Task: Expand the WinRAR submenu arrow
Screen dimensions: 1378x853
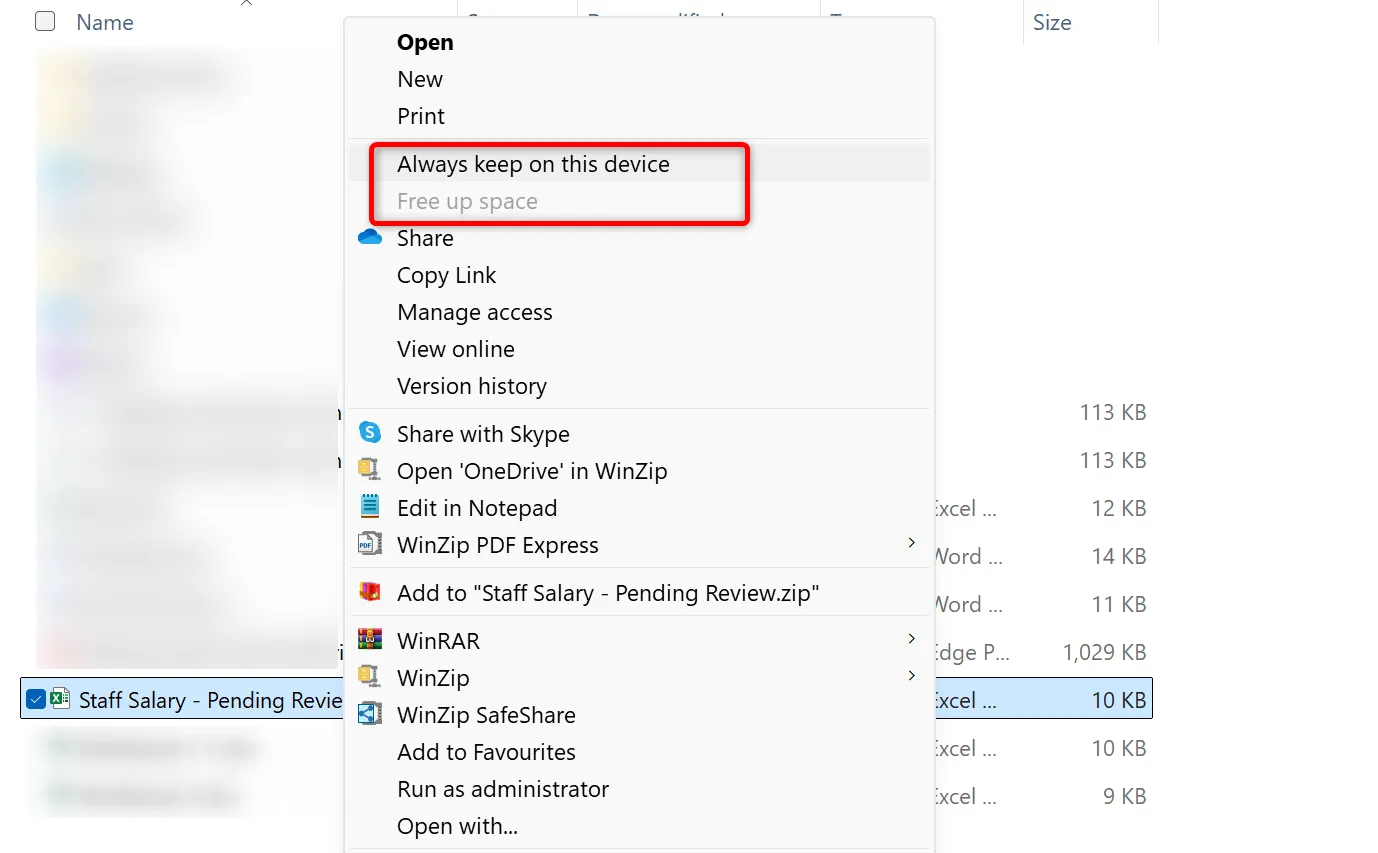Action: (911, 639)
